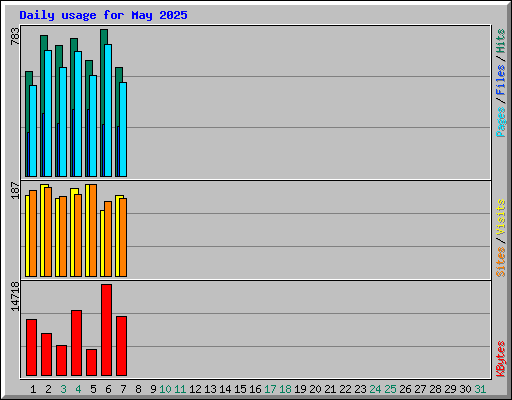Click the red KBytes bar for day 7
The width and height of the screenshot is (512, 400).
click(121, 346)
